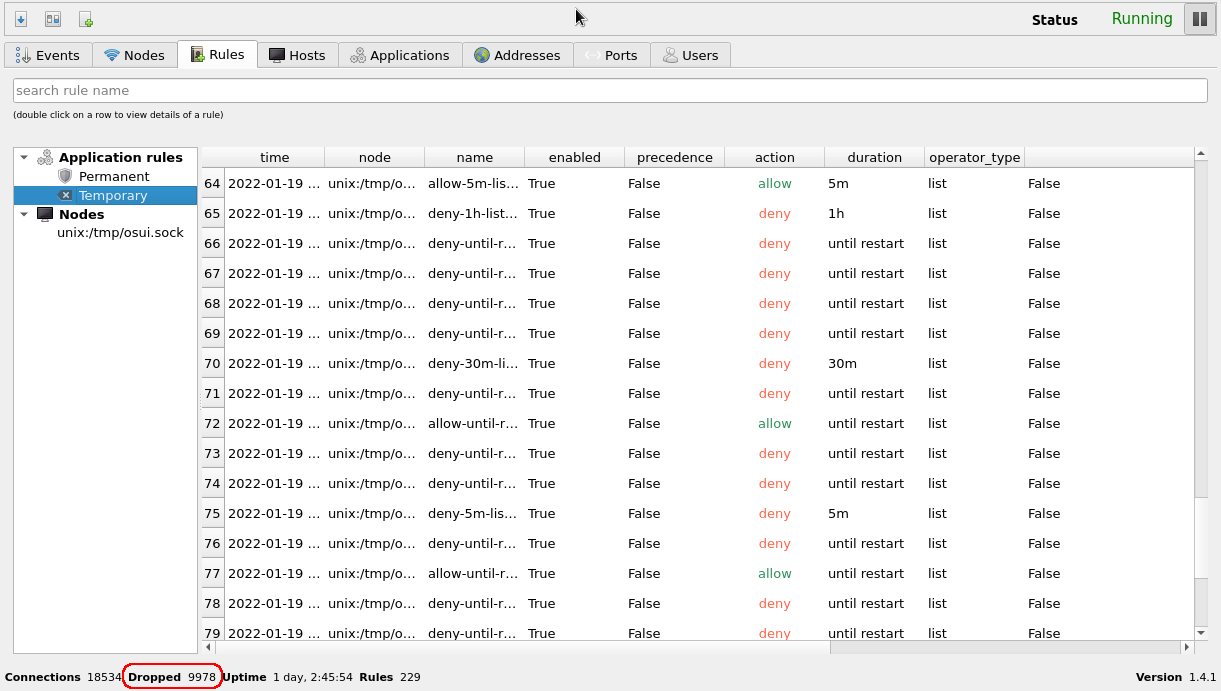Select the Rules tab

pyautogui.click(x=217, y=54)
